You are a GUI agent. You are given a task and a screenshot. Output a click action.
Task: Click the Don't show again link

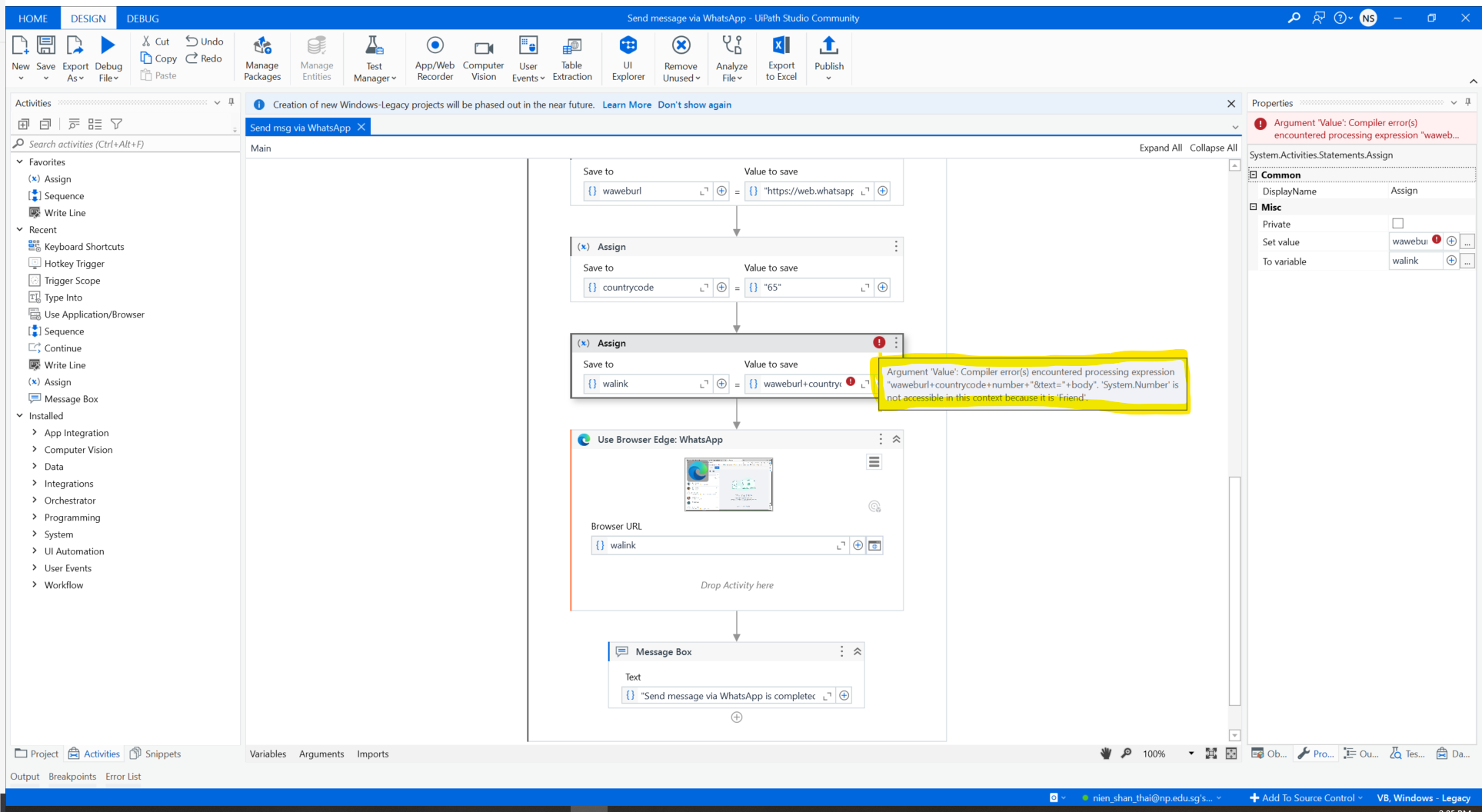694,105
